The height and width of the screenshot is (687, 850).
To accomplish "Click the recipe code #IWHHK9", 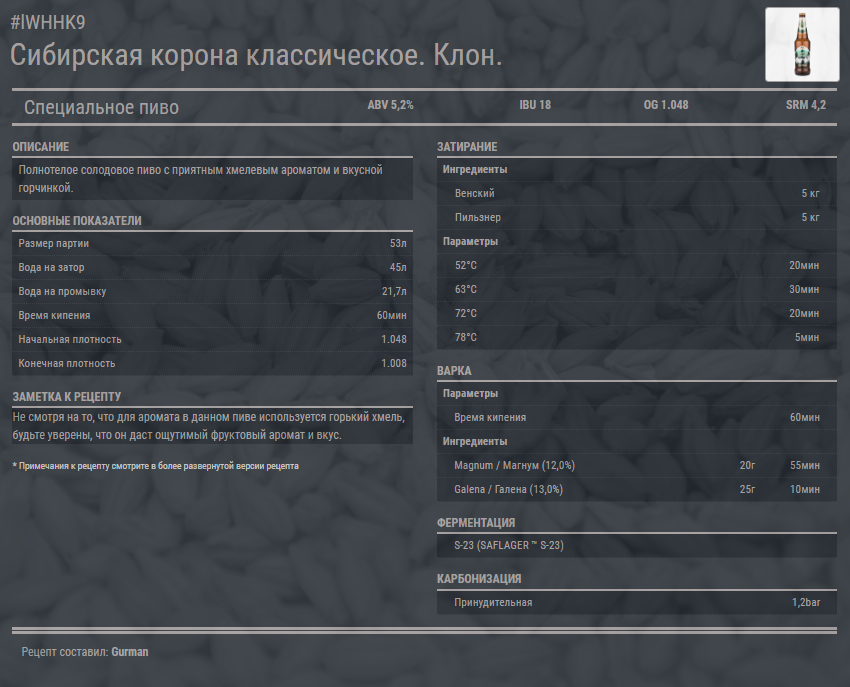I will coord(48,22).
